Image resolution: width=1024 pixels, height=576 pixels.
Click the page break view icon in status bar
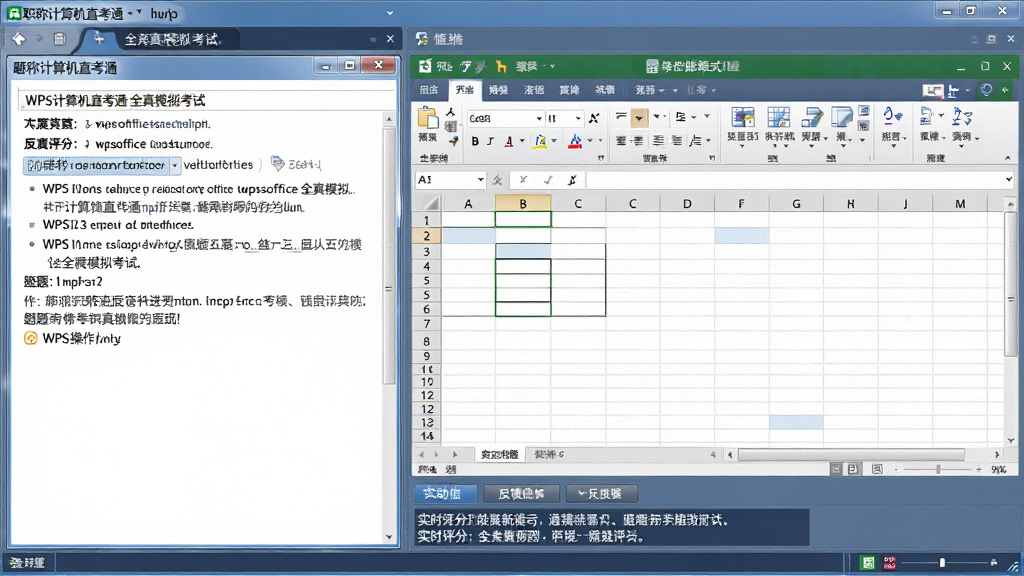click(x=877, y=470)
